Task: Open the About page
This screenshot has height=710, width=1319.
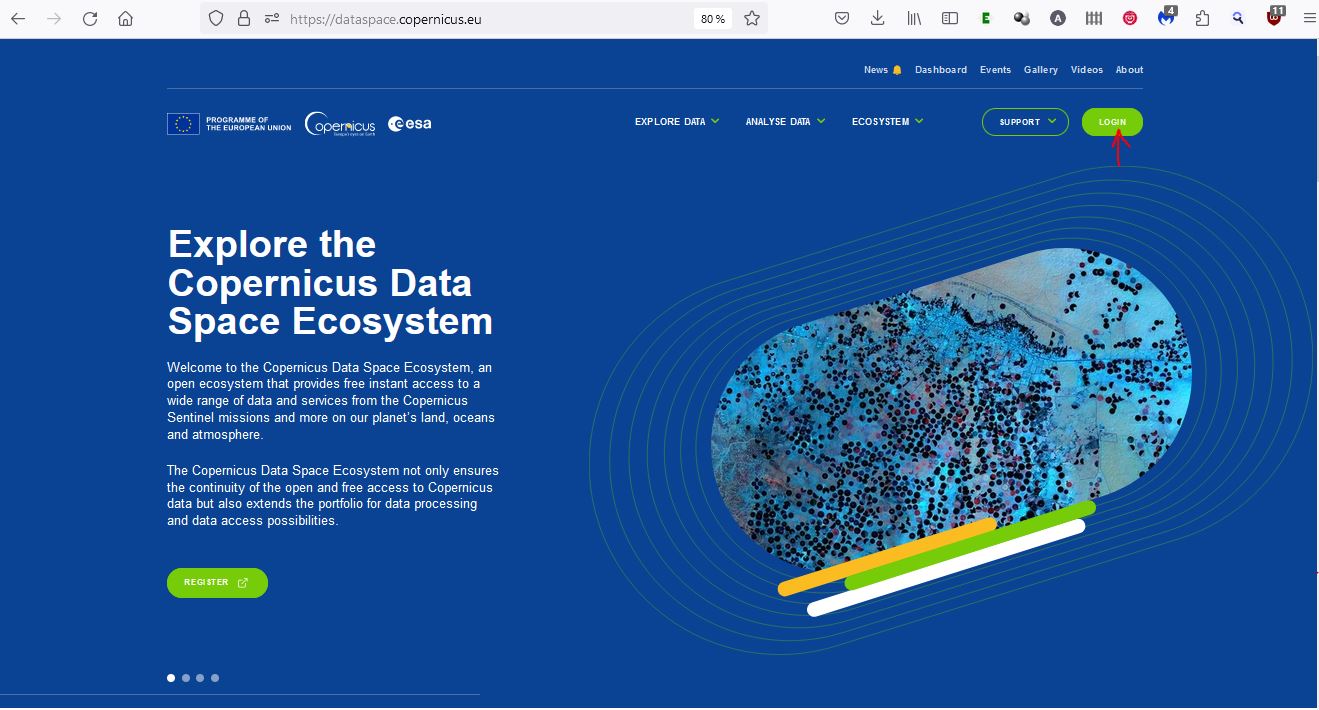Action: 1129,70
